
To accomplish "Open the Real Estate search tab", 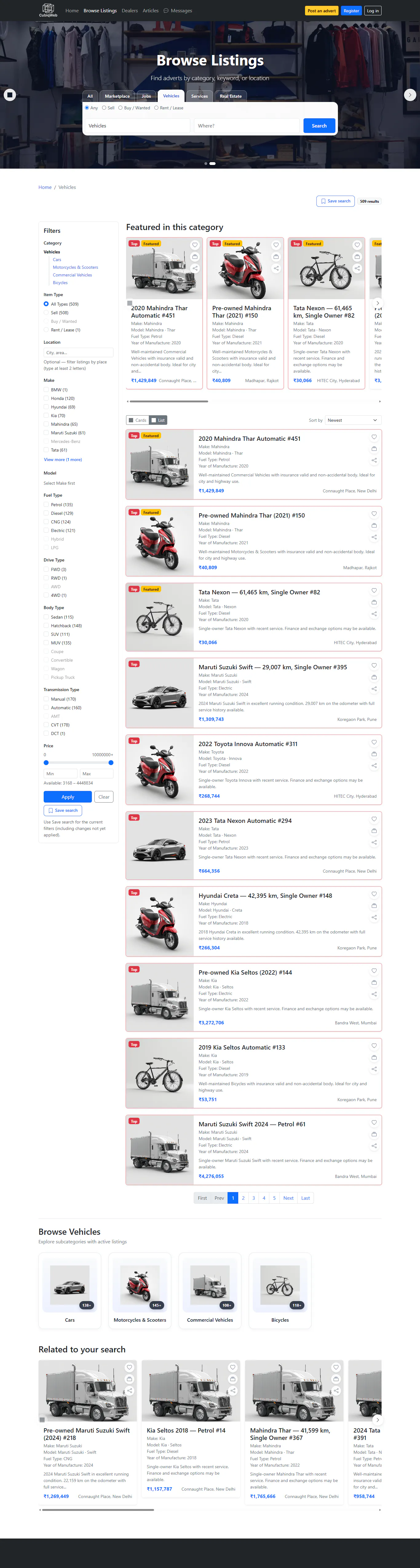I will click(230, 96).
